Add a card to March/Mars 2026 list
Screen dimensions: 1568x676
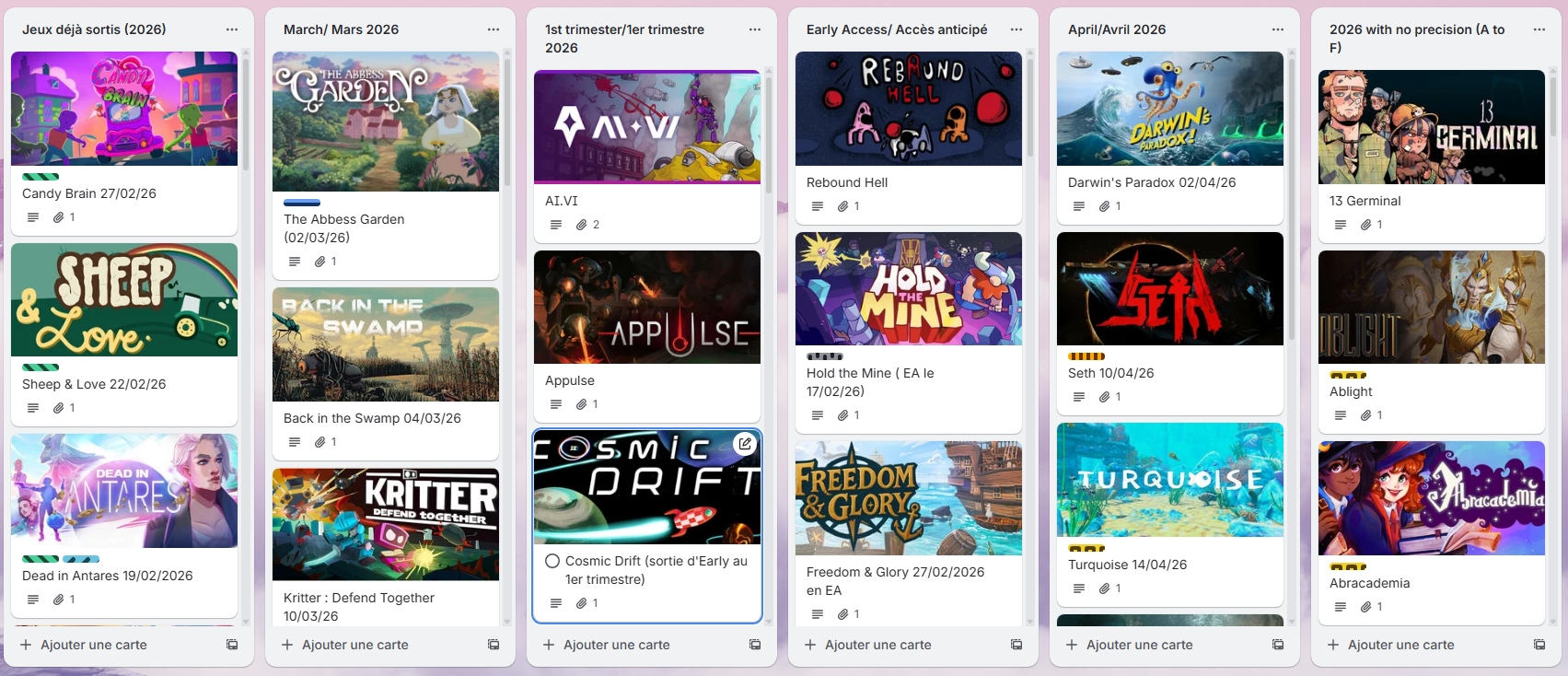355,645
